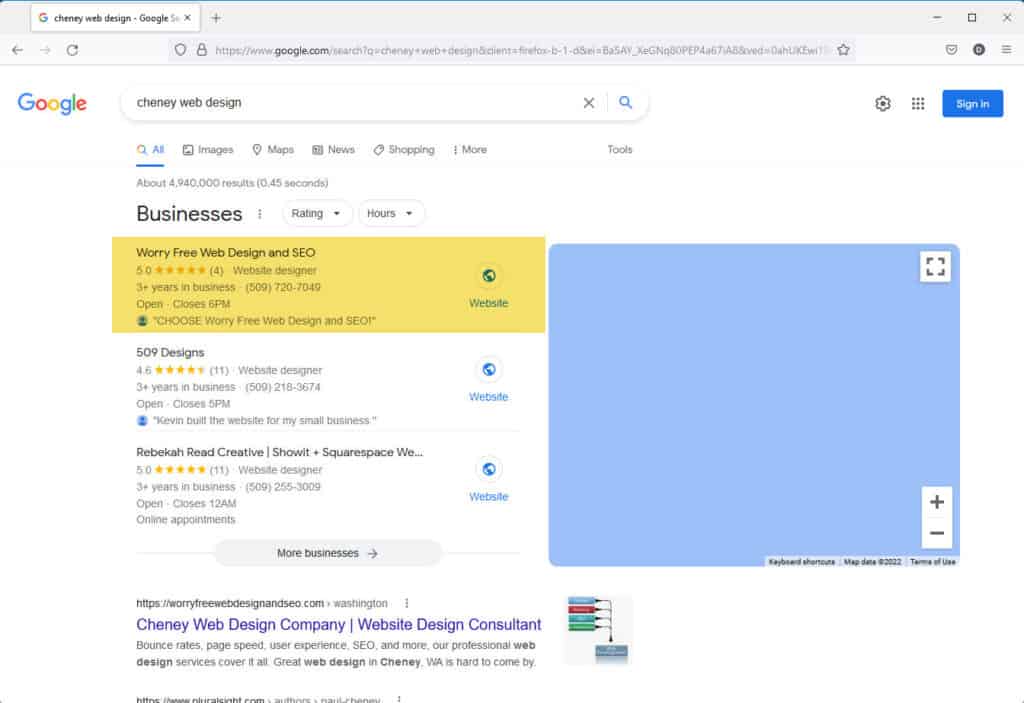
Task: Open the tracking protection shield icon
Action: pyautogui.click(x=180, y=50)
